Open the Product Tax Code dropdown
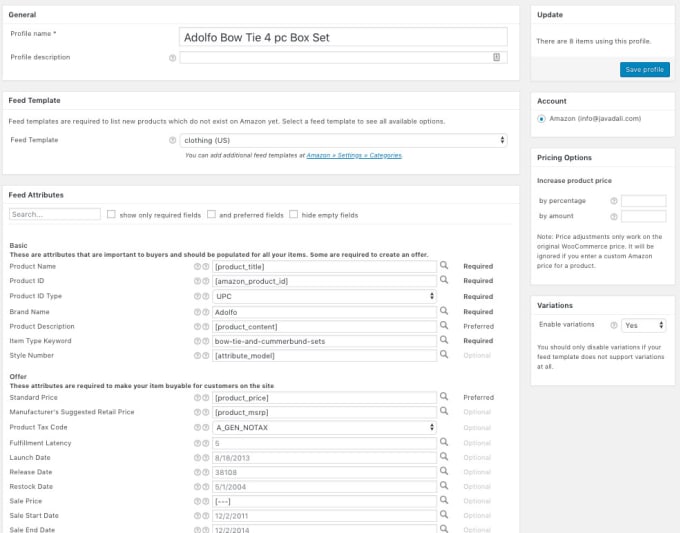Viewport: 680px width, 533px height. (324, 427)
